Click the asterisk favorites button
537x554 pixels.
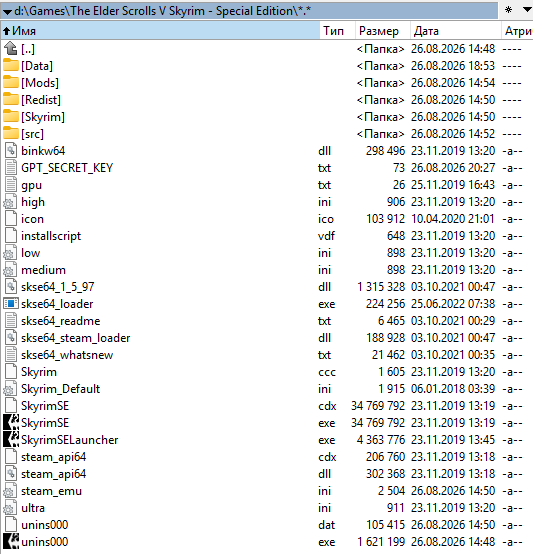click(x=508, y=10)
